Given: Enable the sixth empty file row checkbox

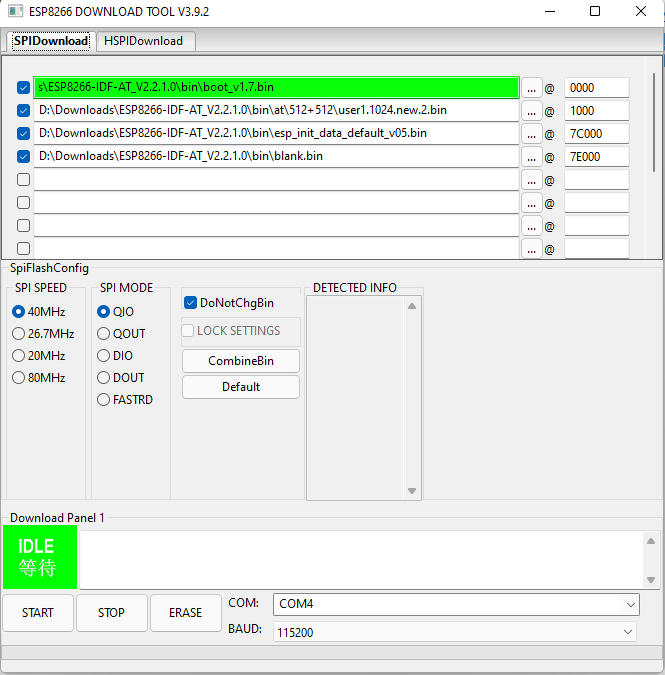Looking at the screenshot, I should coord(23,202).
